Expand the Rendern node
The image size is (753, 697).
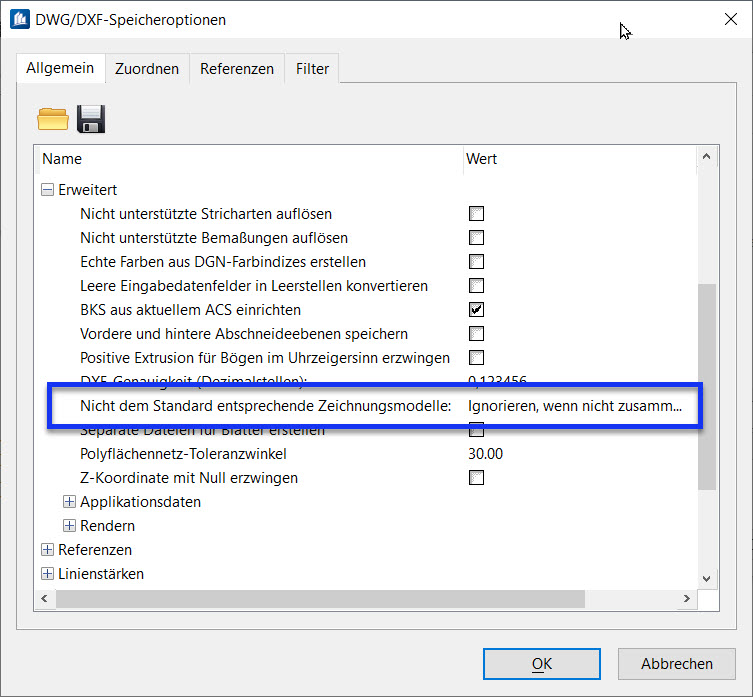point(69,526)
